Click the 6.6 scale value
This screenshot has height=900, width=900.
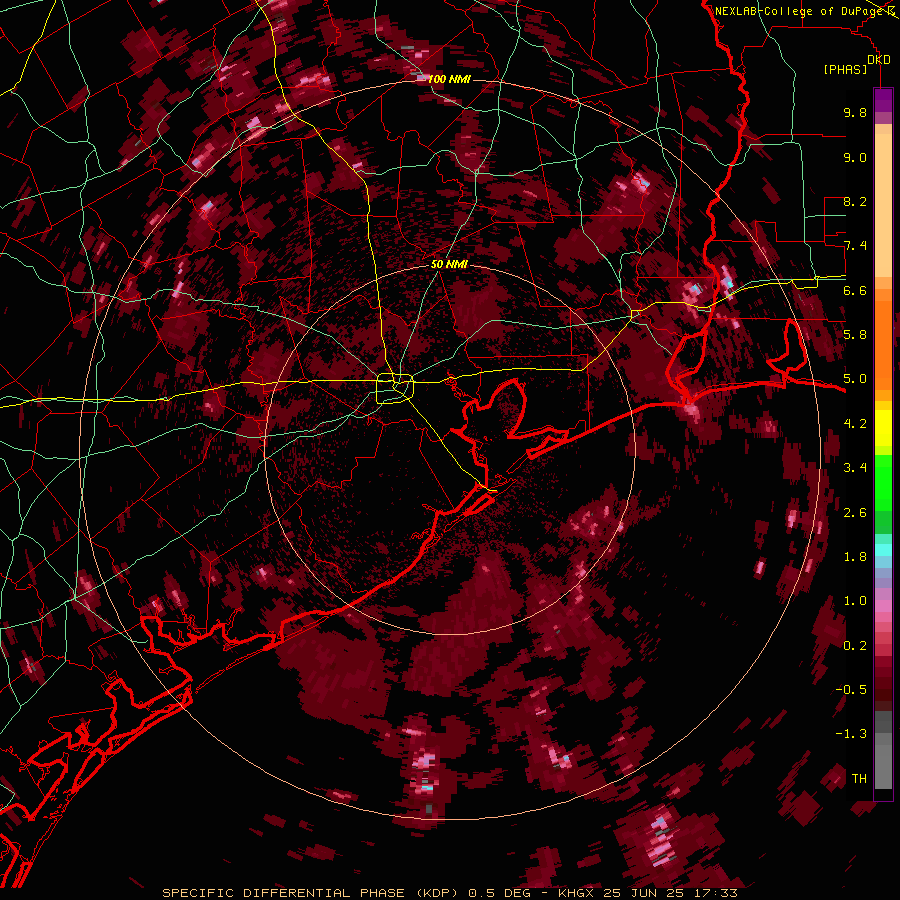pos(855,290)
